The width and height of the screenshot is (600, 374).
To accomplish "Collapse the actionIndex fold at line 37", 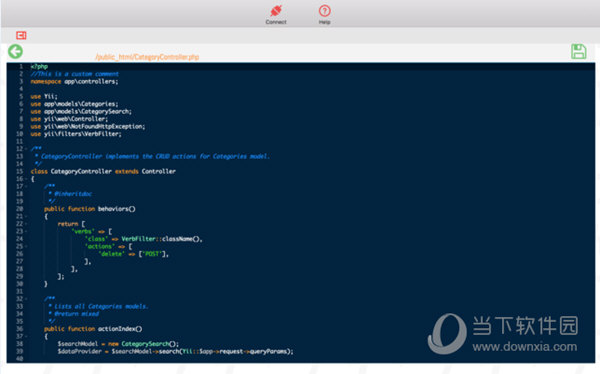I will (26, 336).
